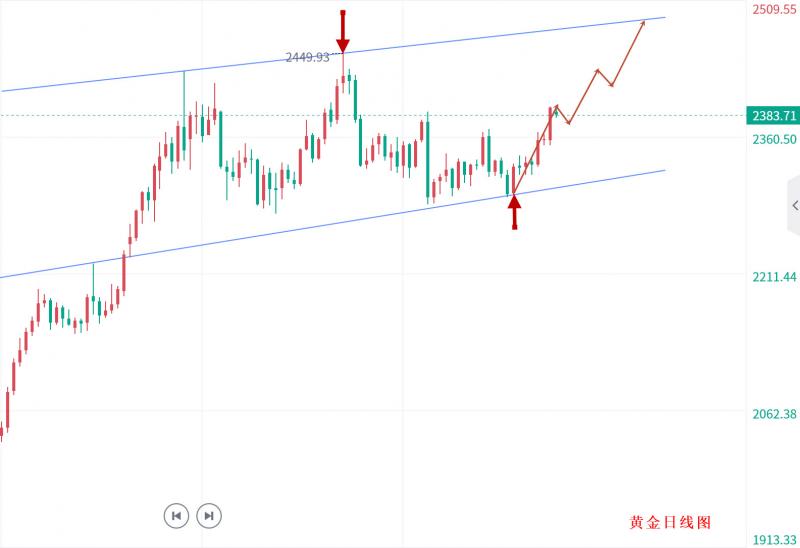Click the first candlestick at the chart's left edge
This screenshot has width=800, height=548.
[2, 431]
